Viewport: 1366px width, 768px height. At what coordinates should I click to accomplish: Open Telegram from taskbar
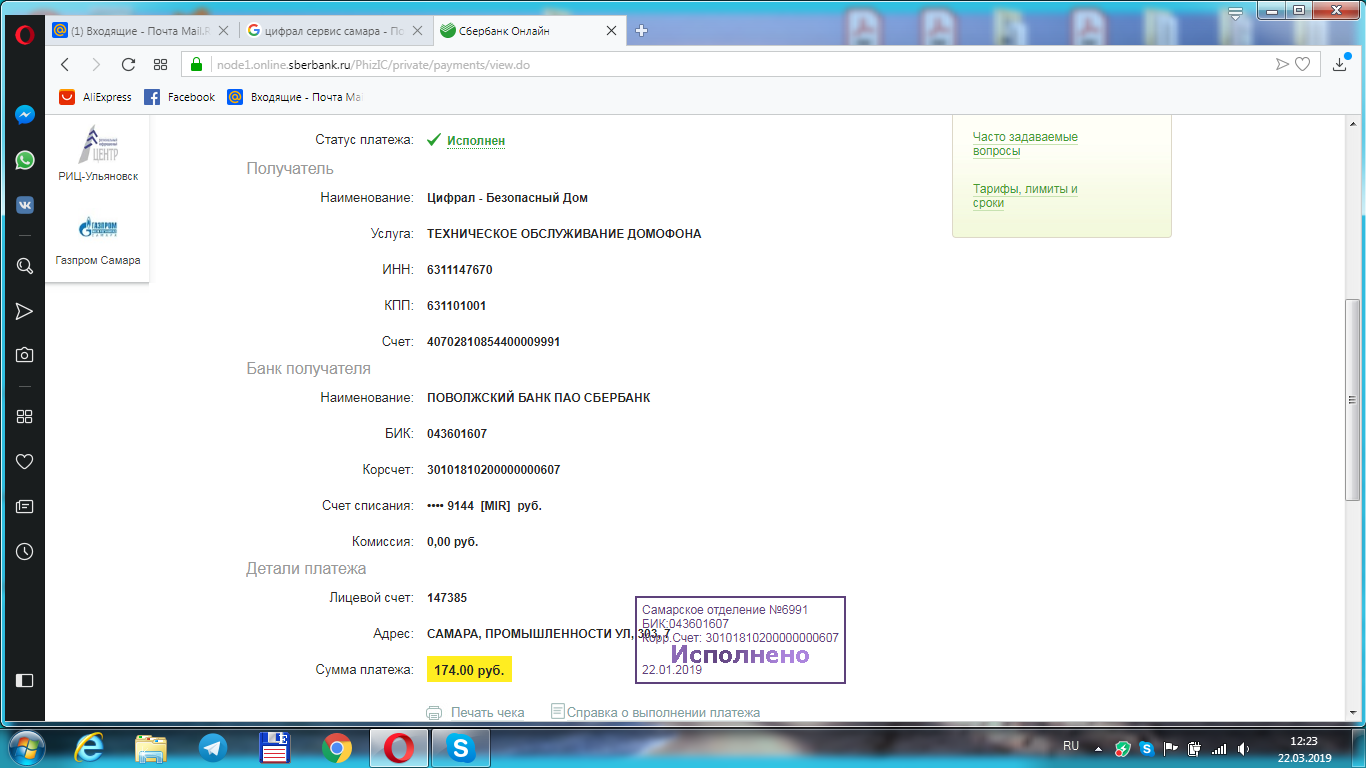212,747
